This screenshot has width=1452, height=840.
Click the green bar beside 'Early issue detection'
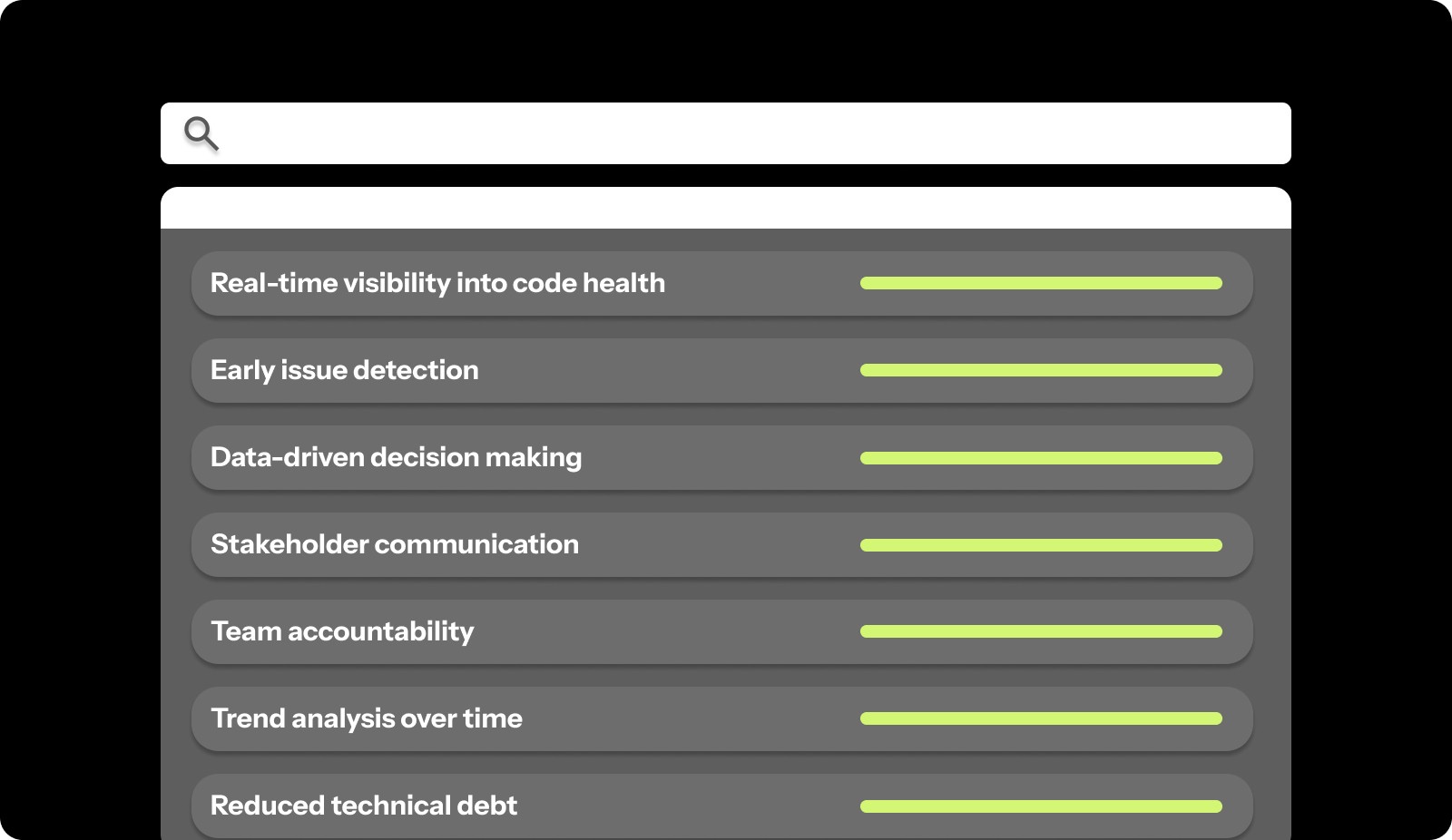(1042, 369)
